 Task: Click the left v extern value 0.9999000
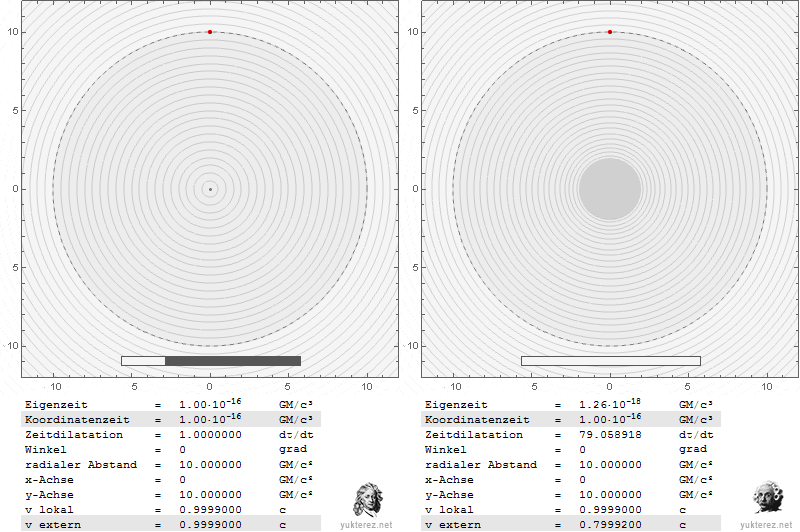pos(212,525)
